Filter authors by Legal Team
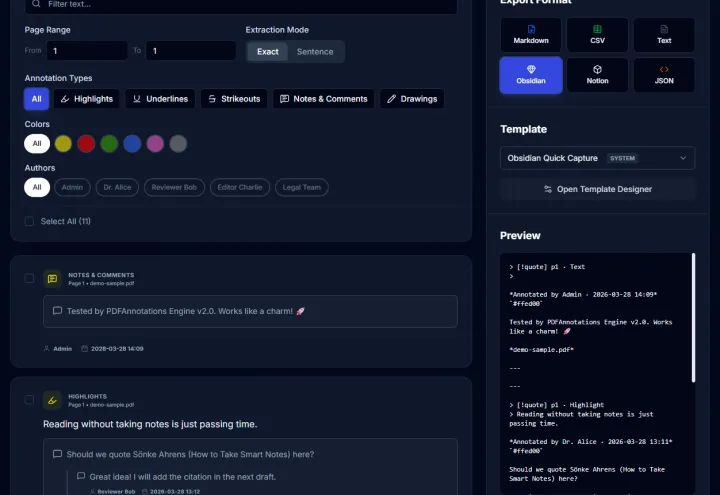 coord(302,187)
